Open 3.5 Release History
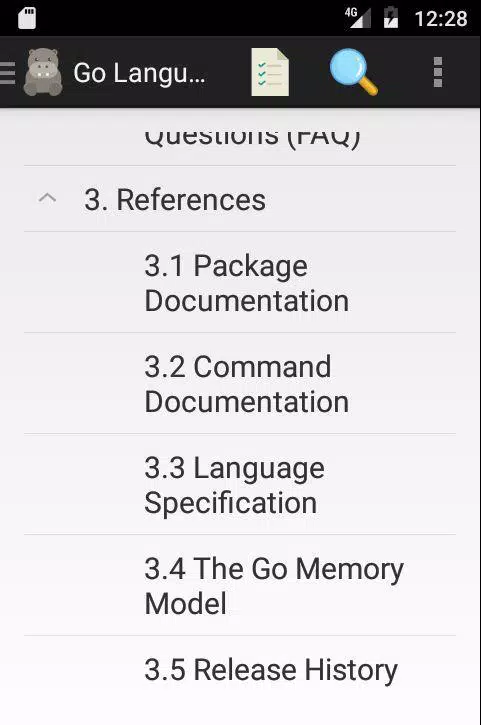The height and width of the screenshot is (725, 481). tap(240, 670)
